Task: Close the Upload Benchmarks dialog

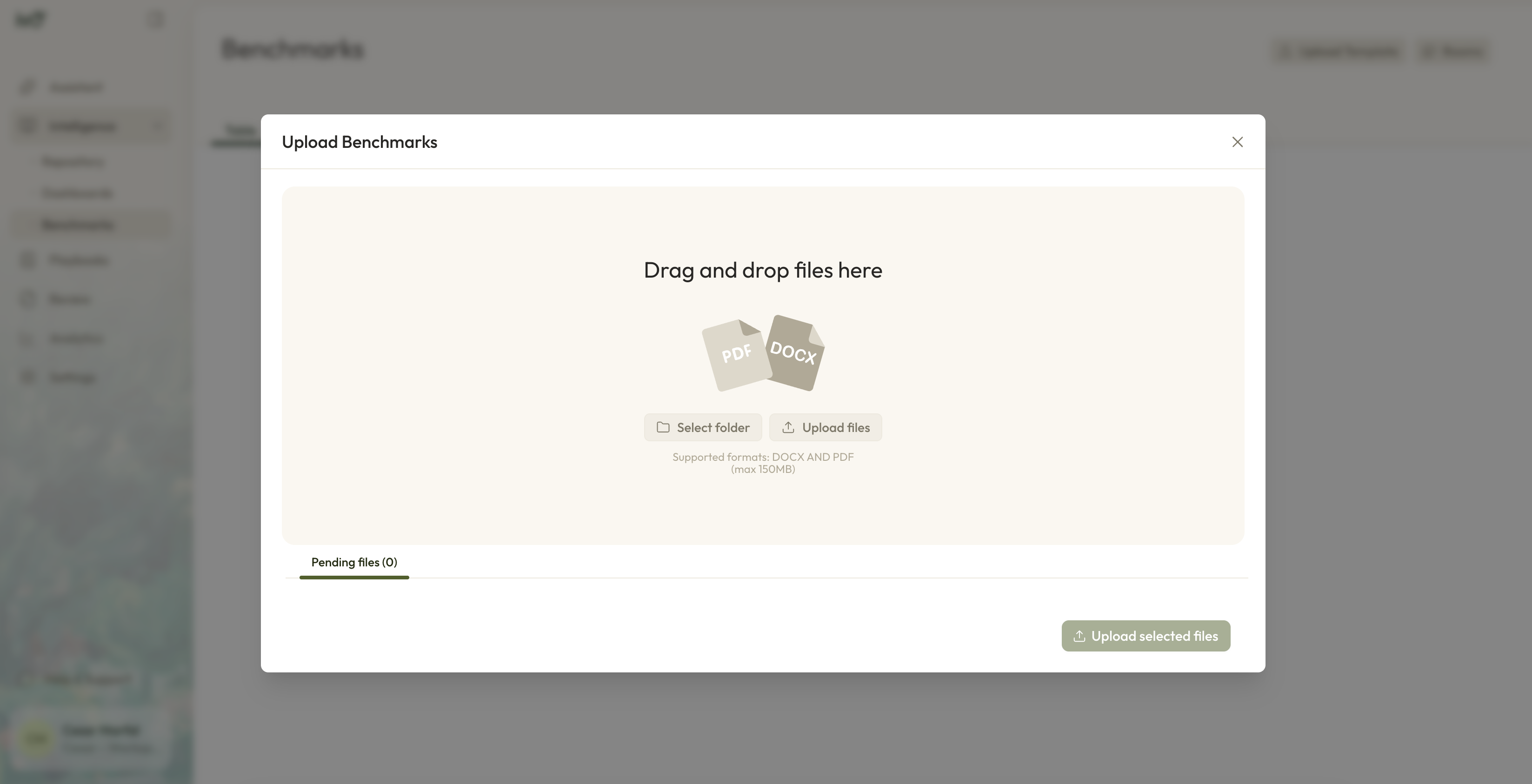Action: [x=1237, y=142]
